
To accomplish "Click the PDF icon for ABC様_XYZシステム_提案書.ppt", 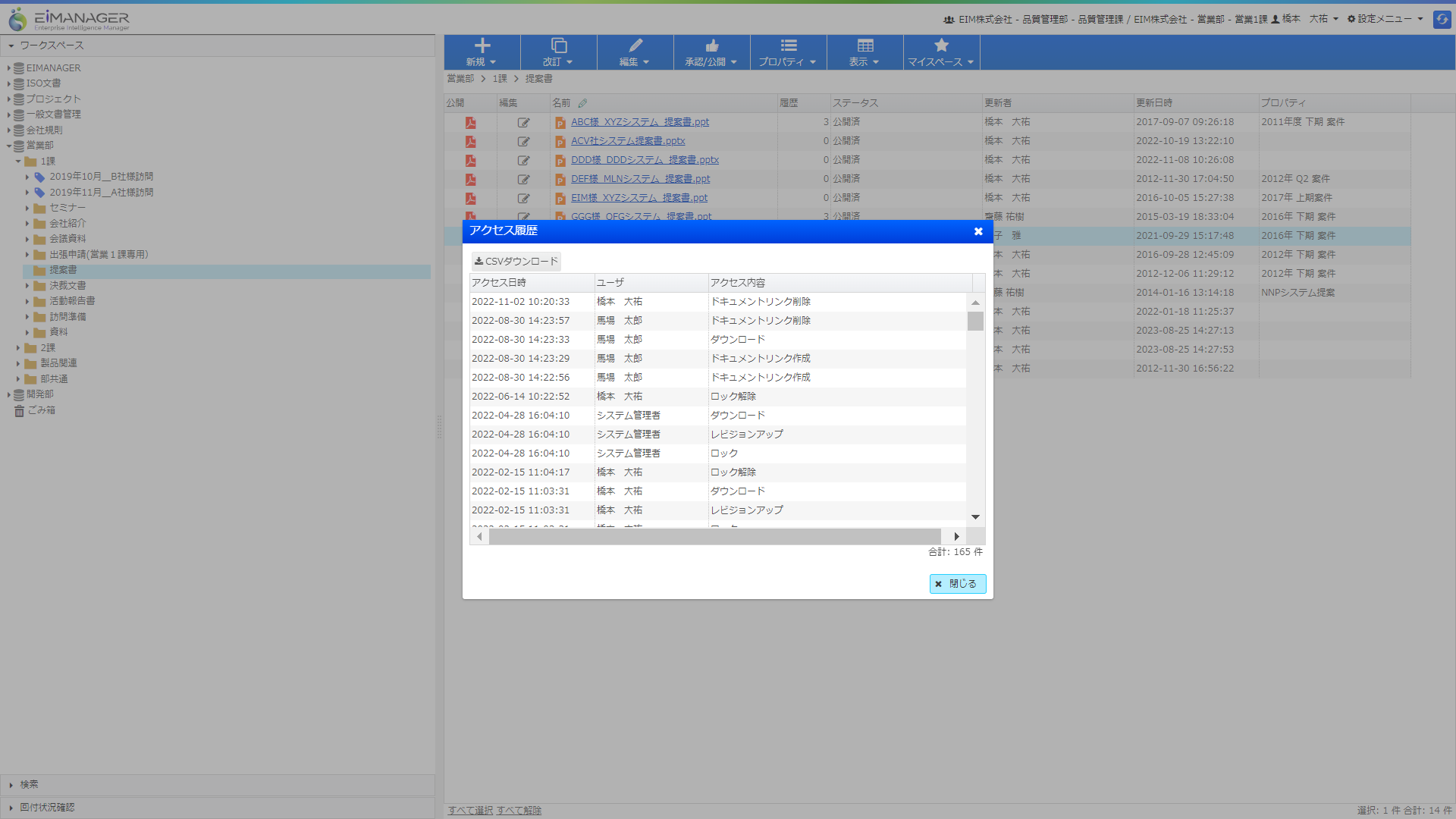I will [470, 122].
